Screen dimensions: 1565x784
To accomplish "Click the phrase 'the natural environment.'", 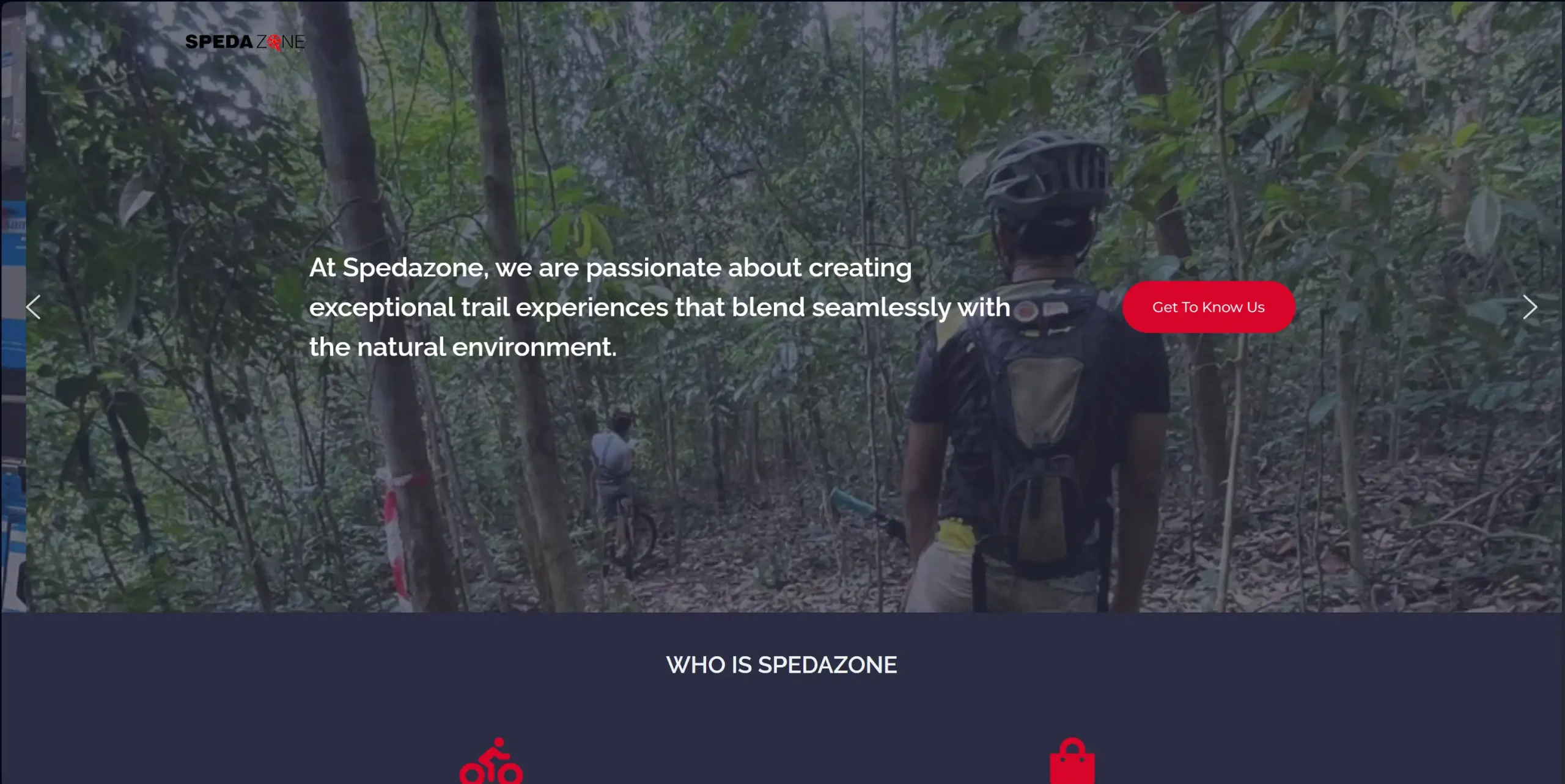I will point(463,347).
